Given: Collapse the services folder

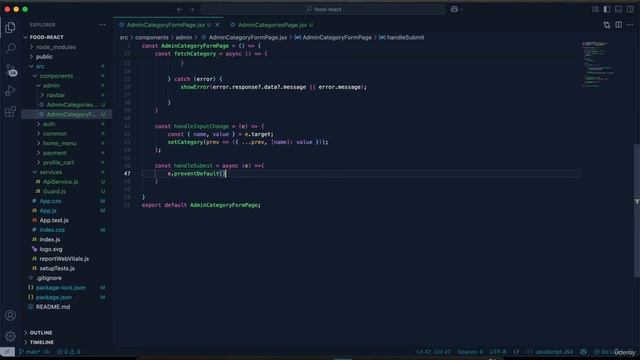Looking at the screenshot, I should point(51,172).
